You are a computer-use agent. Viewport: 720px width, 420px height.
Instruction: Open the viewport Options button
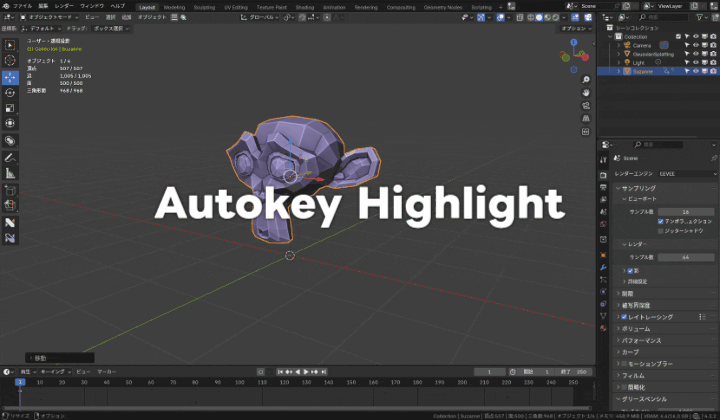pos(576,28)
